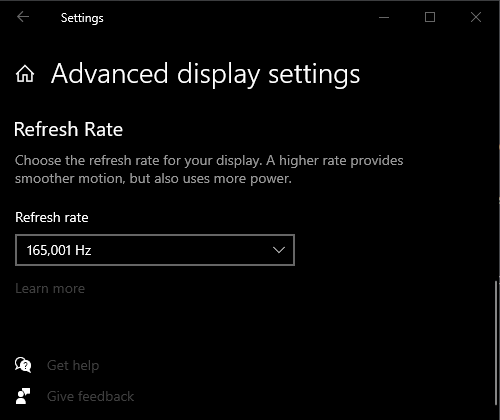Open the Get help link
500x420 pixels.
point(73,365)
